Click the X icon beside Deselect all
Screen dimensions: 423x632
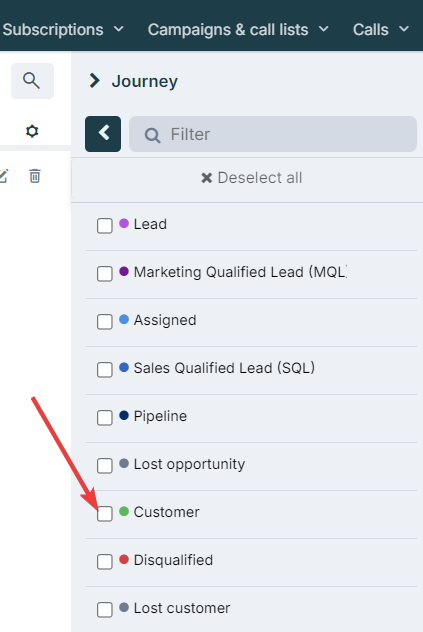[x=206, y=178]
